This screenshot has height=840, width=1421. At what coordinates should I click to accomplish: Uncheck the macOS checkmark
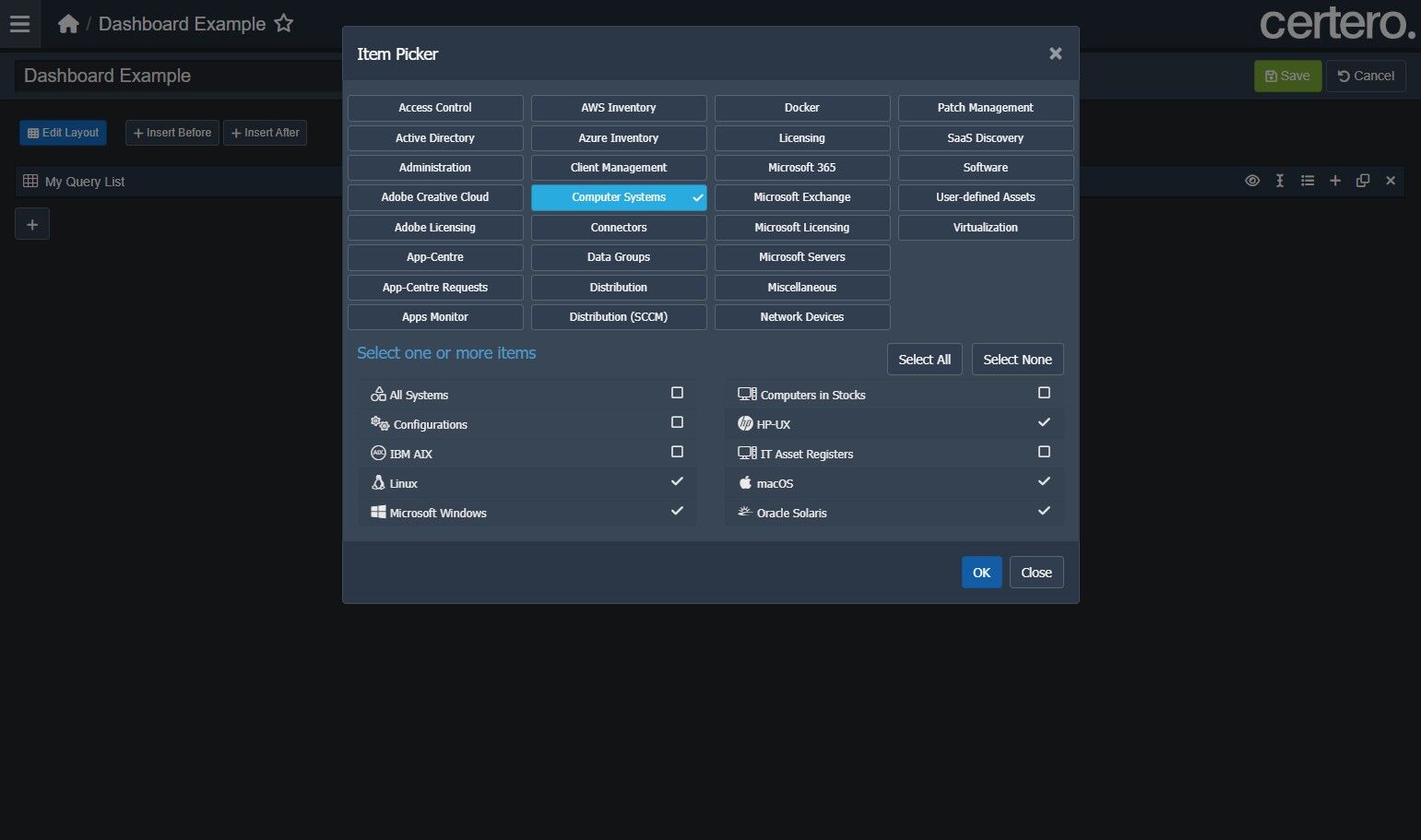point(1044,481)
